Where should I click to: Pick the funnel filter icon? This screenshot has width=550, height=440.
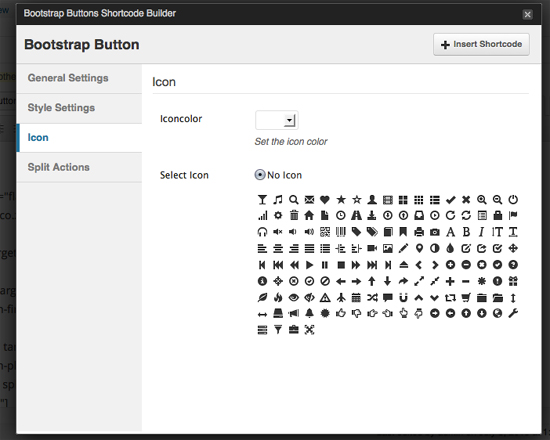pos(278,330)
